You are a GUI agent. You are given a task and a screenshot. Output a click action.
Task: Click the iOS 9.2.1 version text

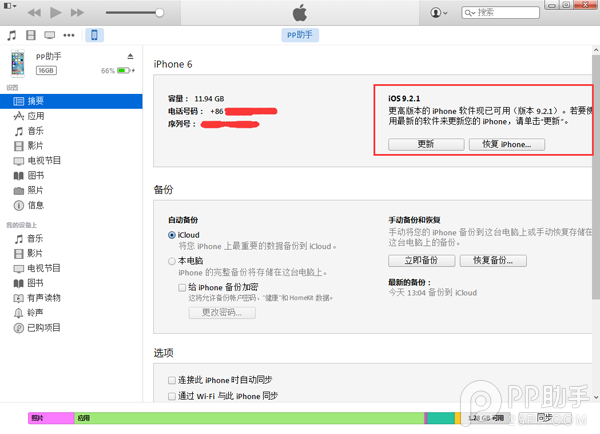(x=404, y=99)
